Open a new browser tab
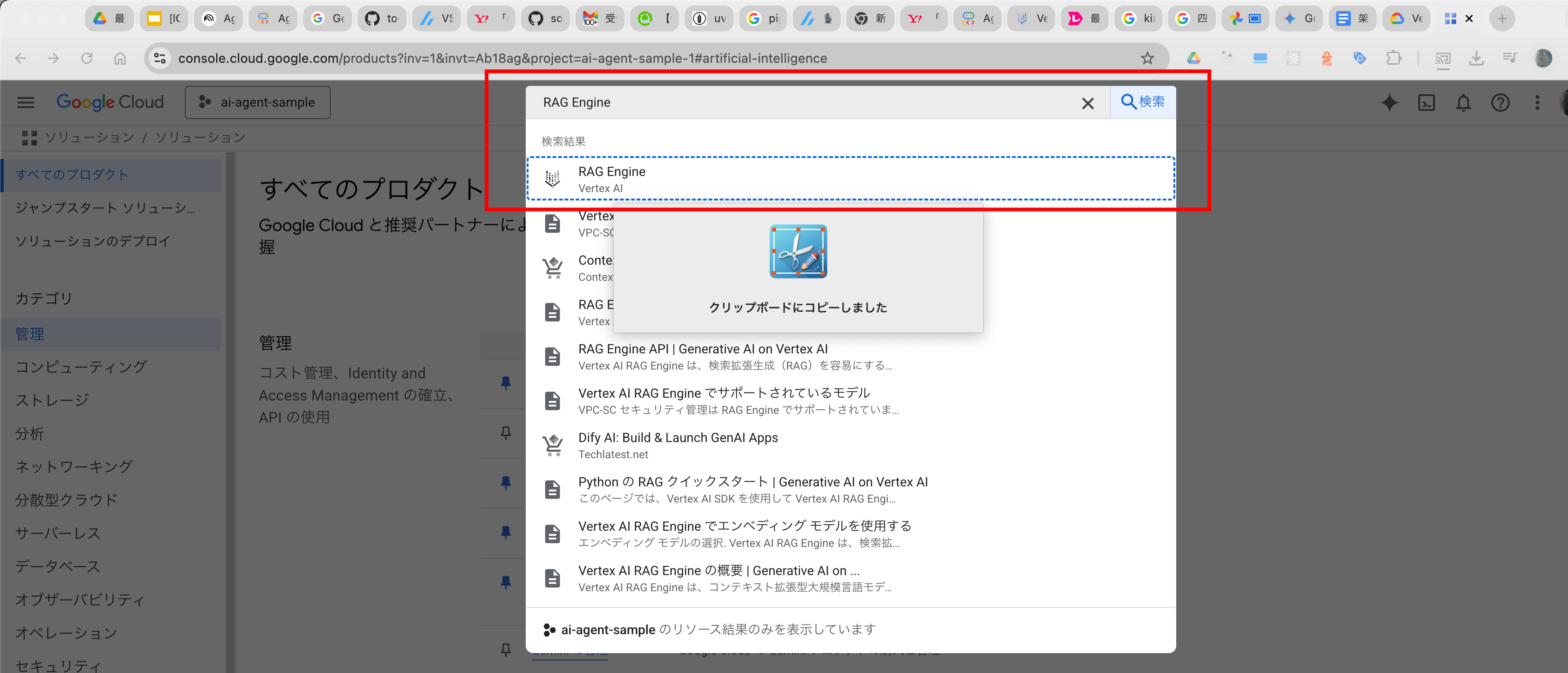1568x673 pixels. point(1502,19)
